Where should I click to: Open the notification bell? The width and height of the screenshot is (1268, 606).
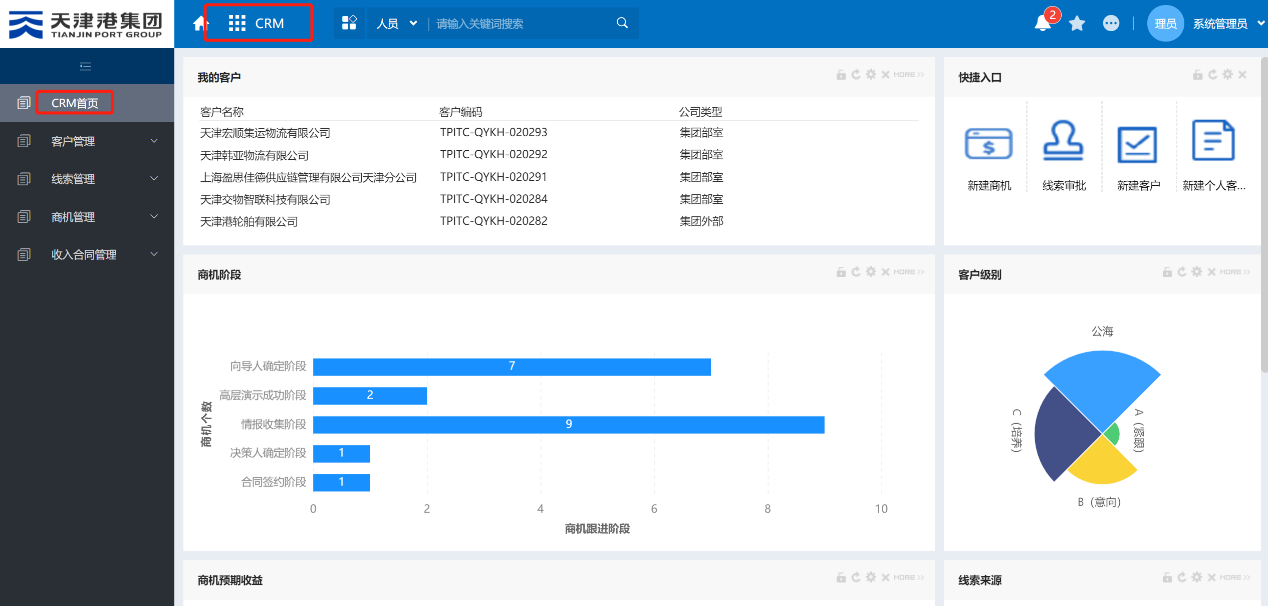tap(1043, 23)
